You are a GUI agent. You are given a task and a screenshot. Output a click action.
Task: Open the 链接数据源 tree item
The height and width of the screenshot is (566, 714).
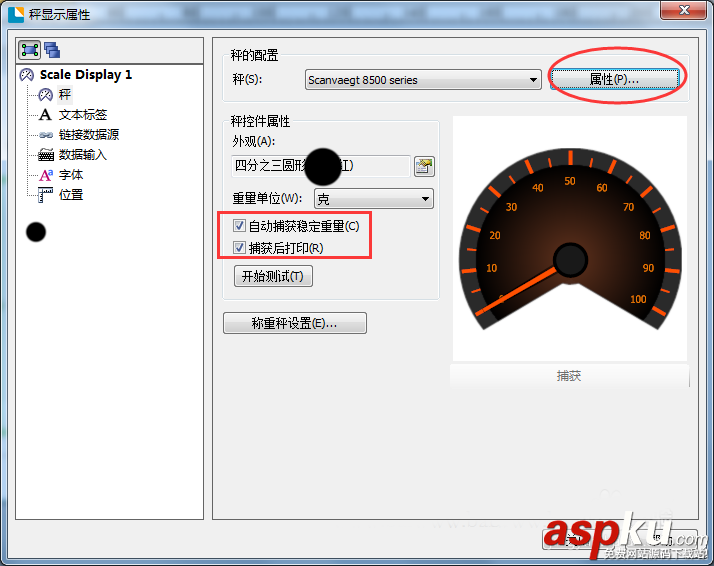(89, 135)
